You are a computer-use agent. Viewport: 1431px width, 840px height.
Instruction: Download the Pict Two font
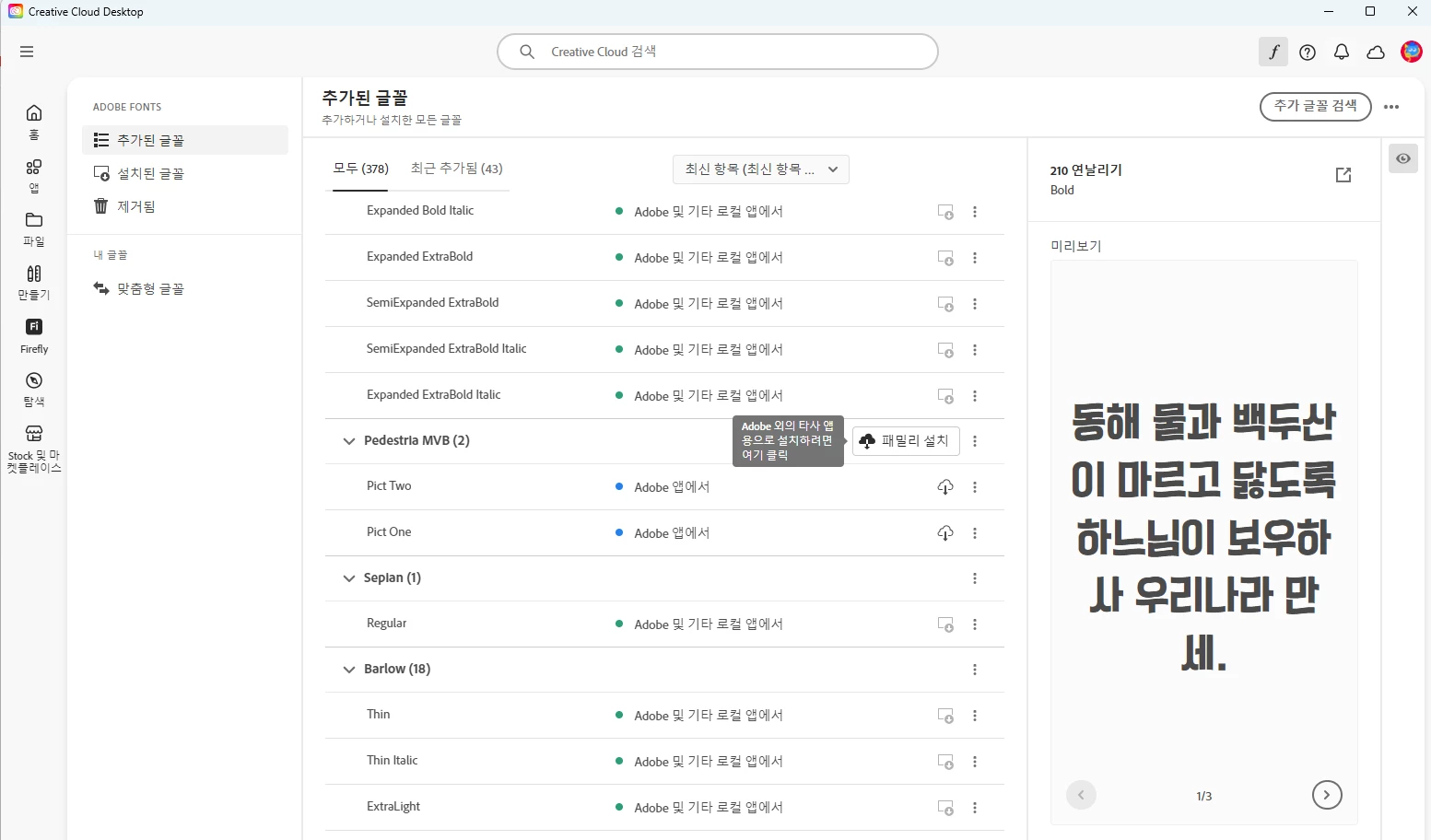point(945,487)
